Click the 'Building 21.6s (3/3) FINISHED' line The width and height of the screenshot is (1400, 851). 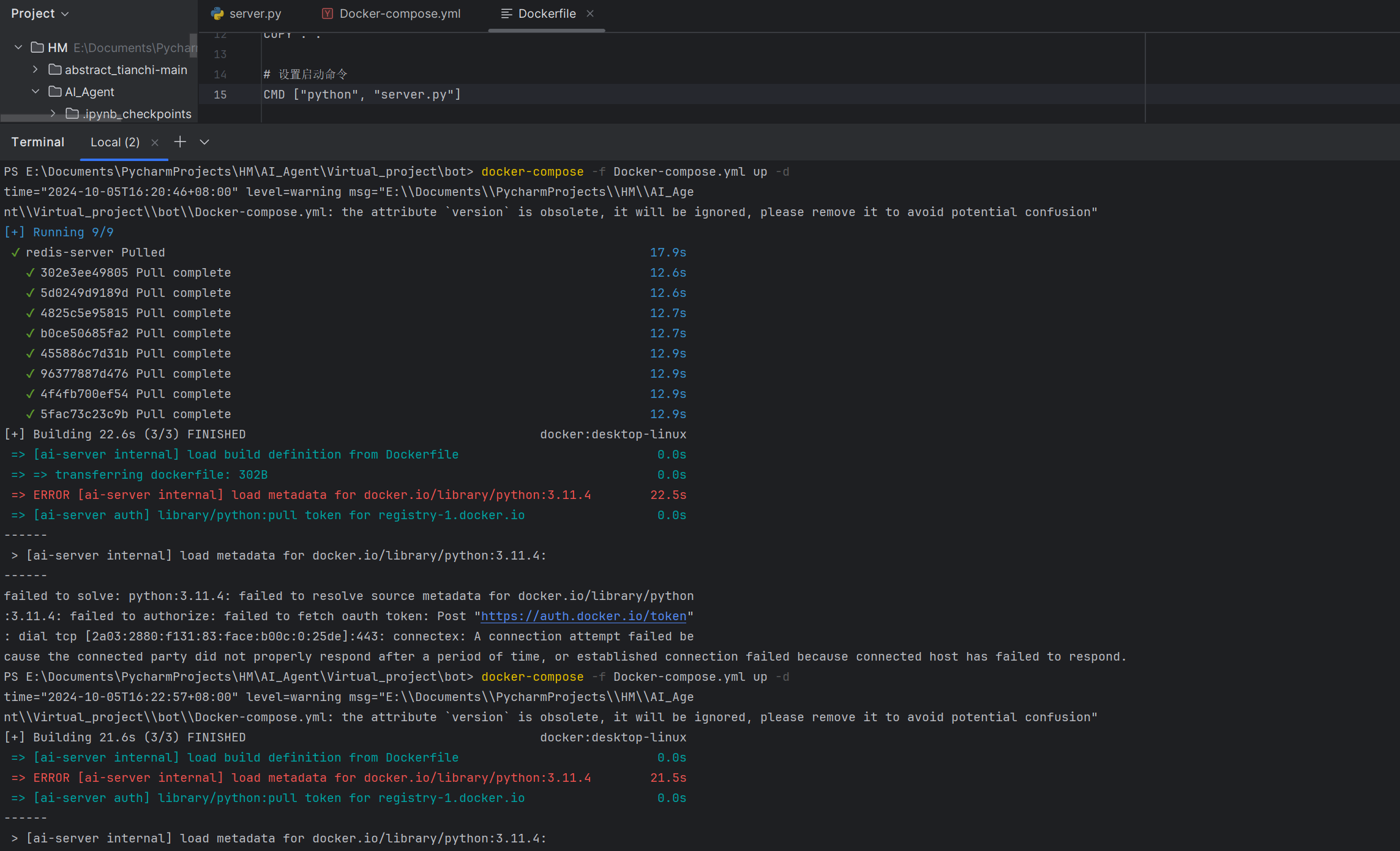pyautogui.click(x=125, y=737)
